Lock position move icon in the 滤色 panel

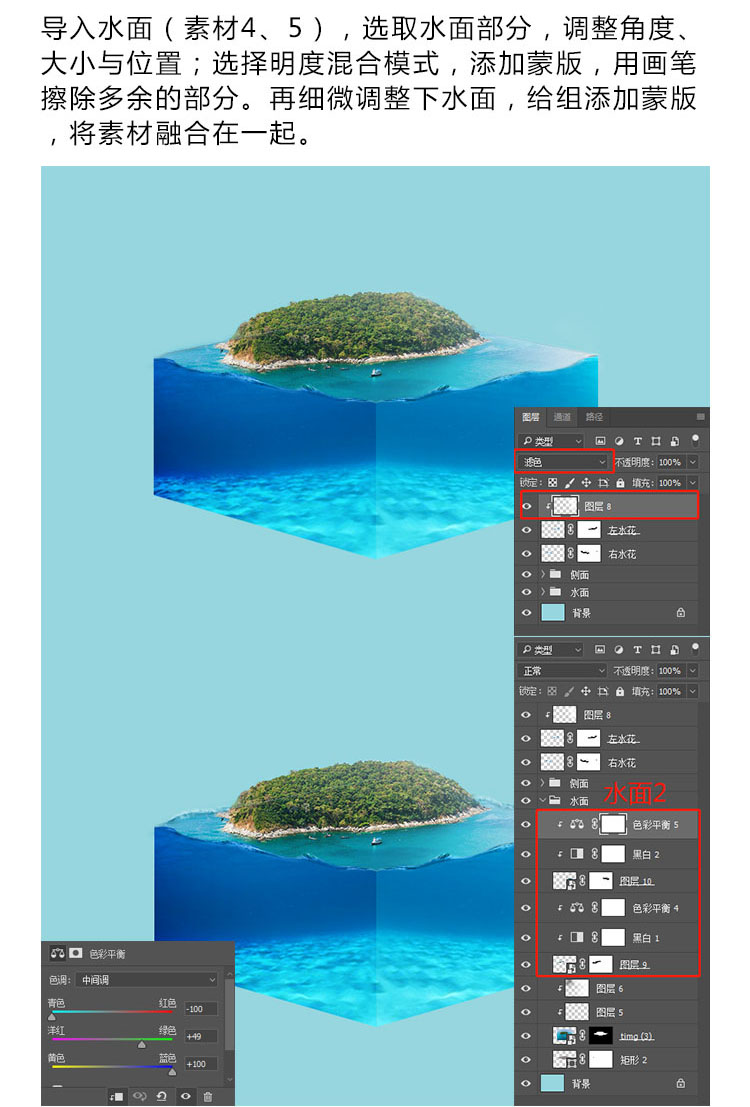click(586, 483)
